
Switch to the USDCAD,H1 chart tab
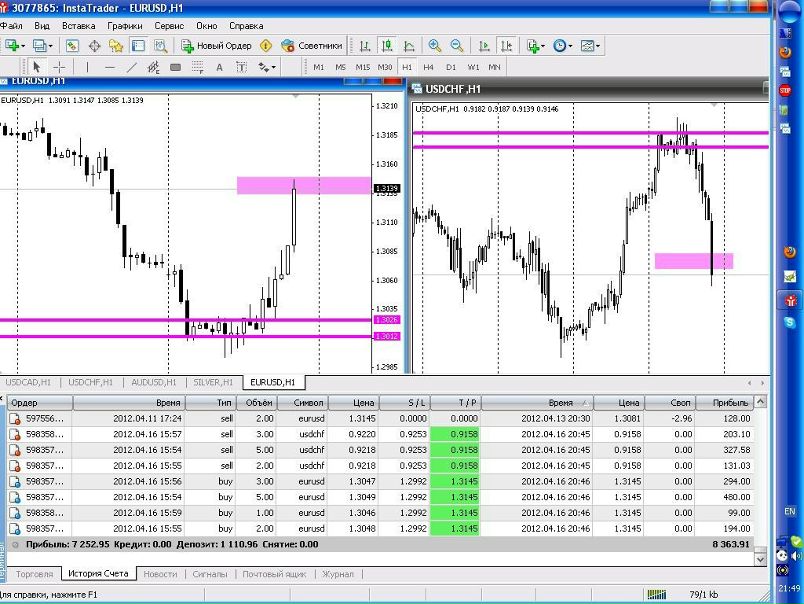pyautogui.click(x=30, y=382)
